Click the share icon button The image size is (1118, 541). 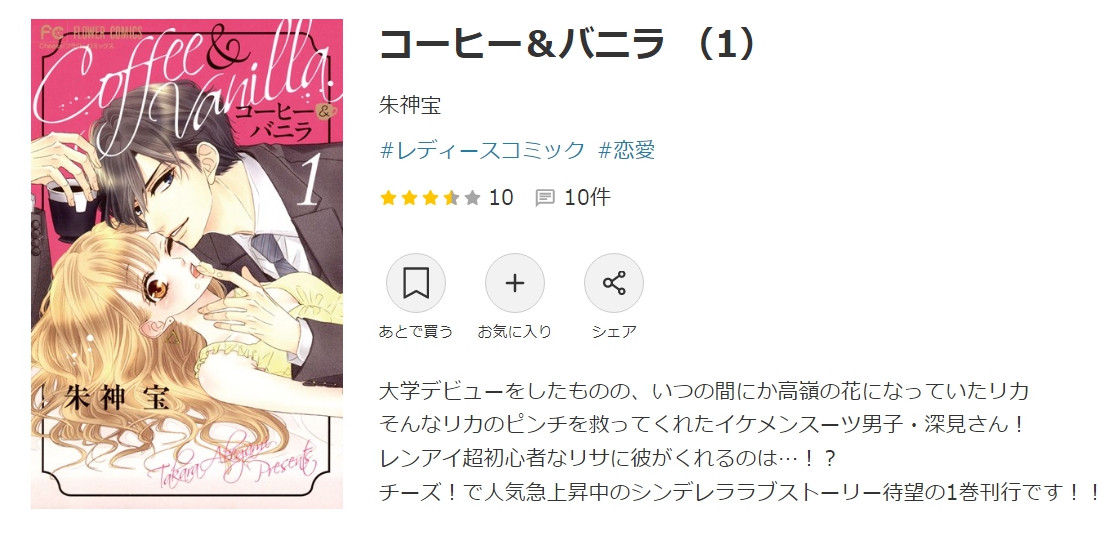pos(614,283)
